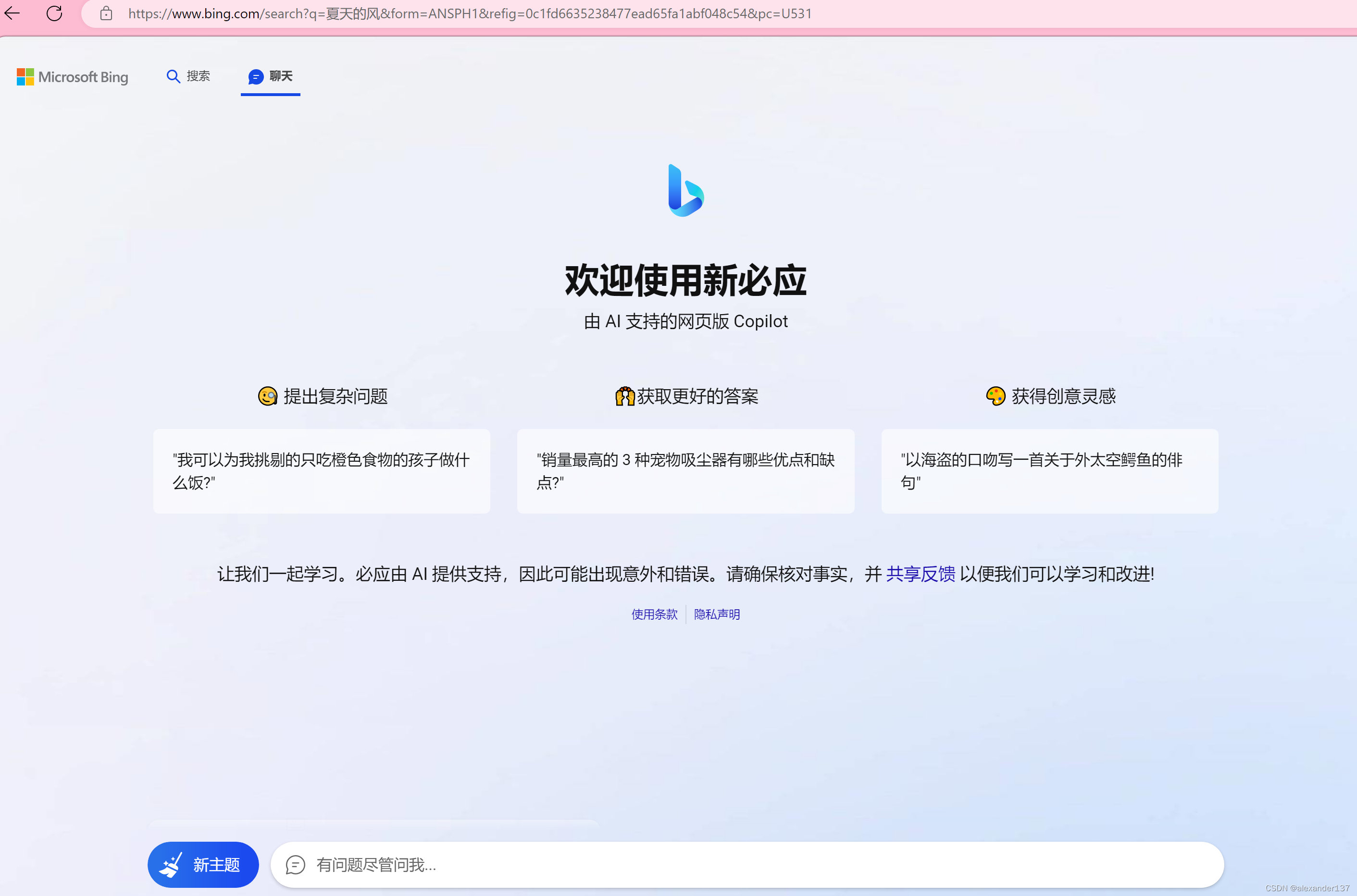
Task: Click the blue Bing b logo
Action: [685, 190]
